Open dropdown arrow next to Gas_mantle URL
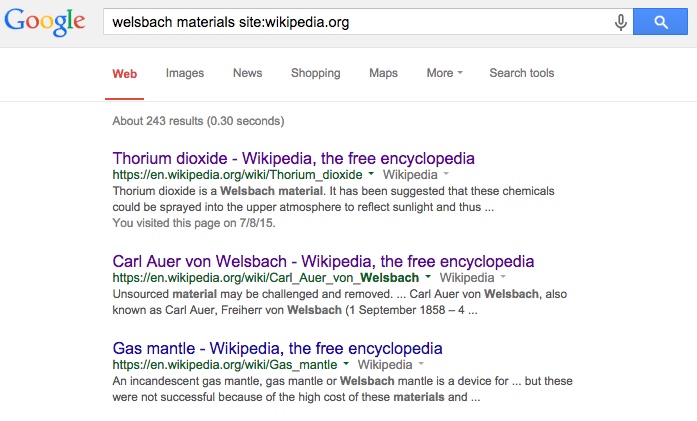Screen dimensions: 697x421 click(x=346, y=364)
